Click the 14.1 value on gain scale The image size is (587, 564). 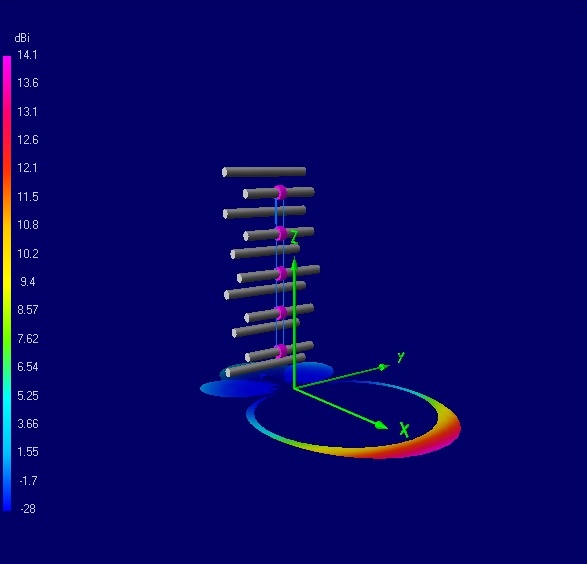27,55
